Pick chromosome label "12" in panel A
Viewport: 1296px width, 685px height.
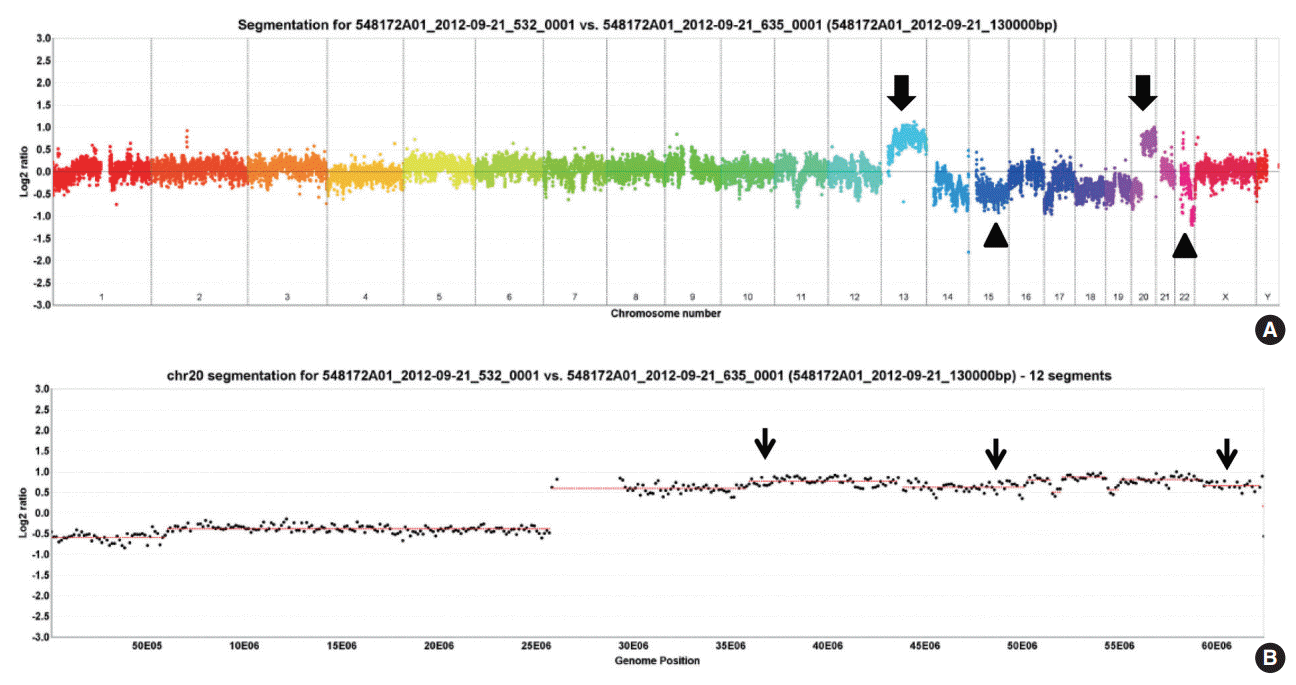tap(854, 298)
